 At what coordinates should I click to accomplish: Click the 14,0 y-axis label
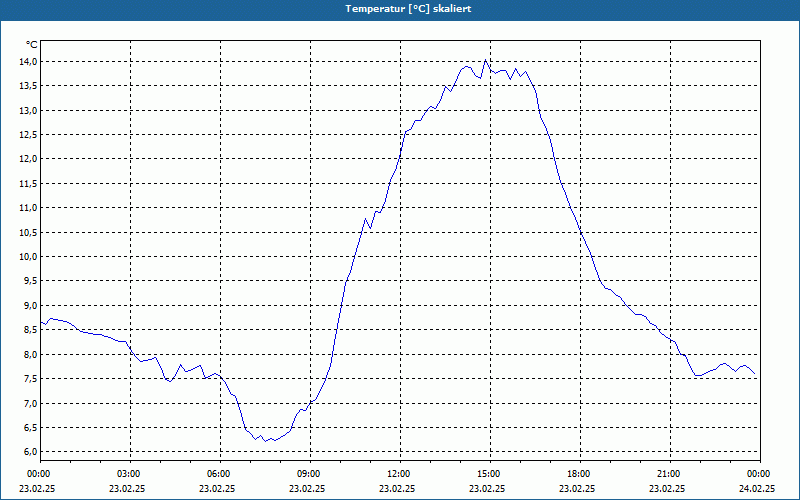(x=29, y=62)
